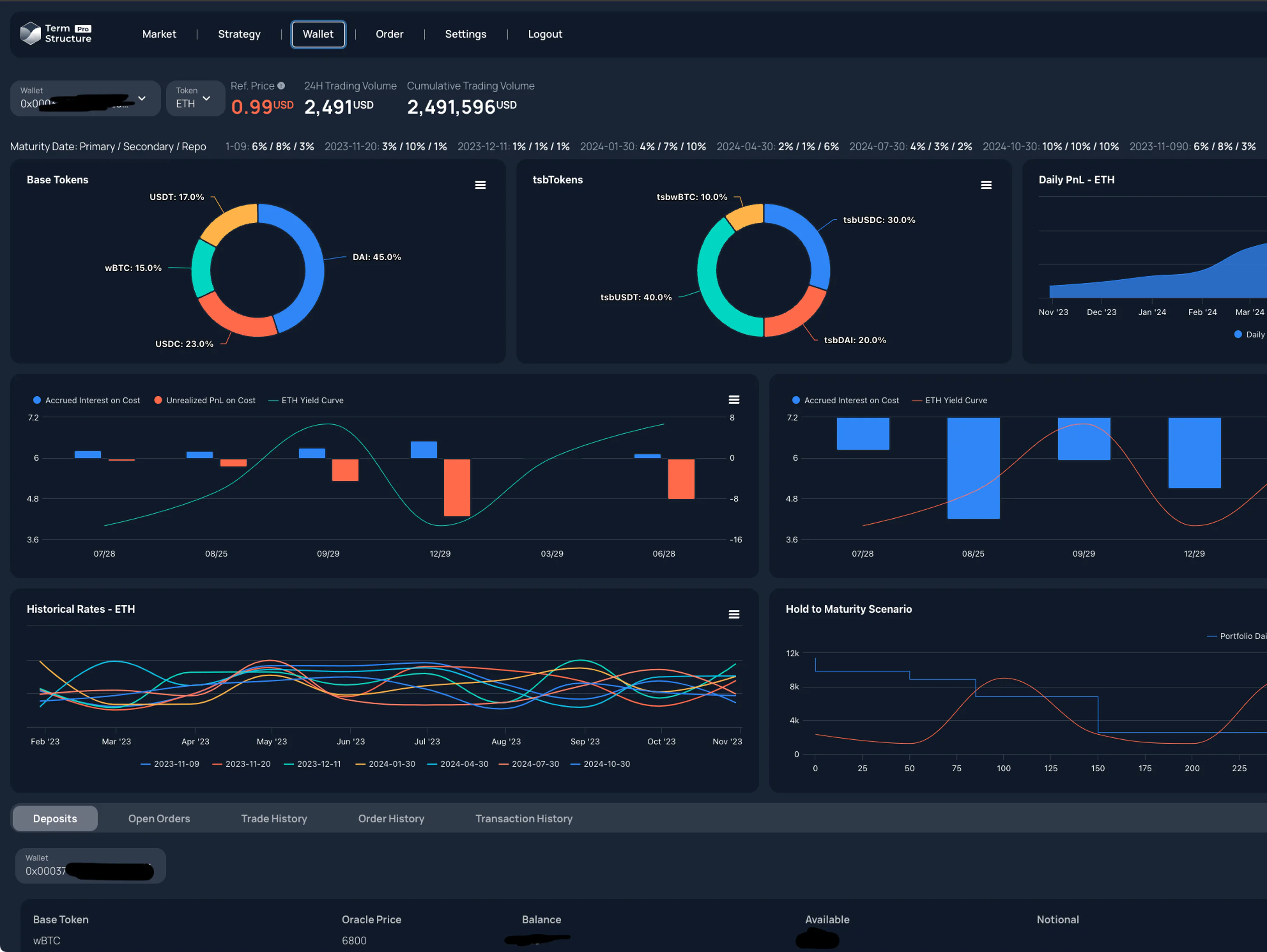Viewport: 1267px width, 952px height.
Task: Open the Transaction History tab
Action: pyautogui.click(x=523, y=818)
